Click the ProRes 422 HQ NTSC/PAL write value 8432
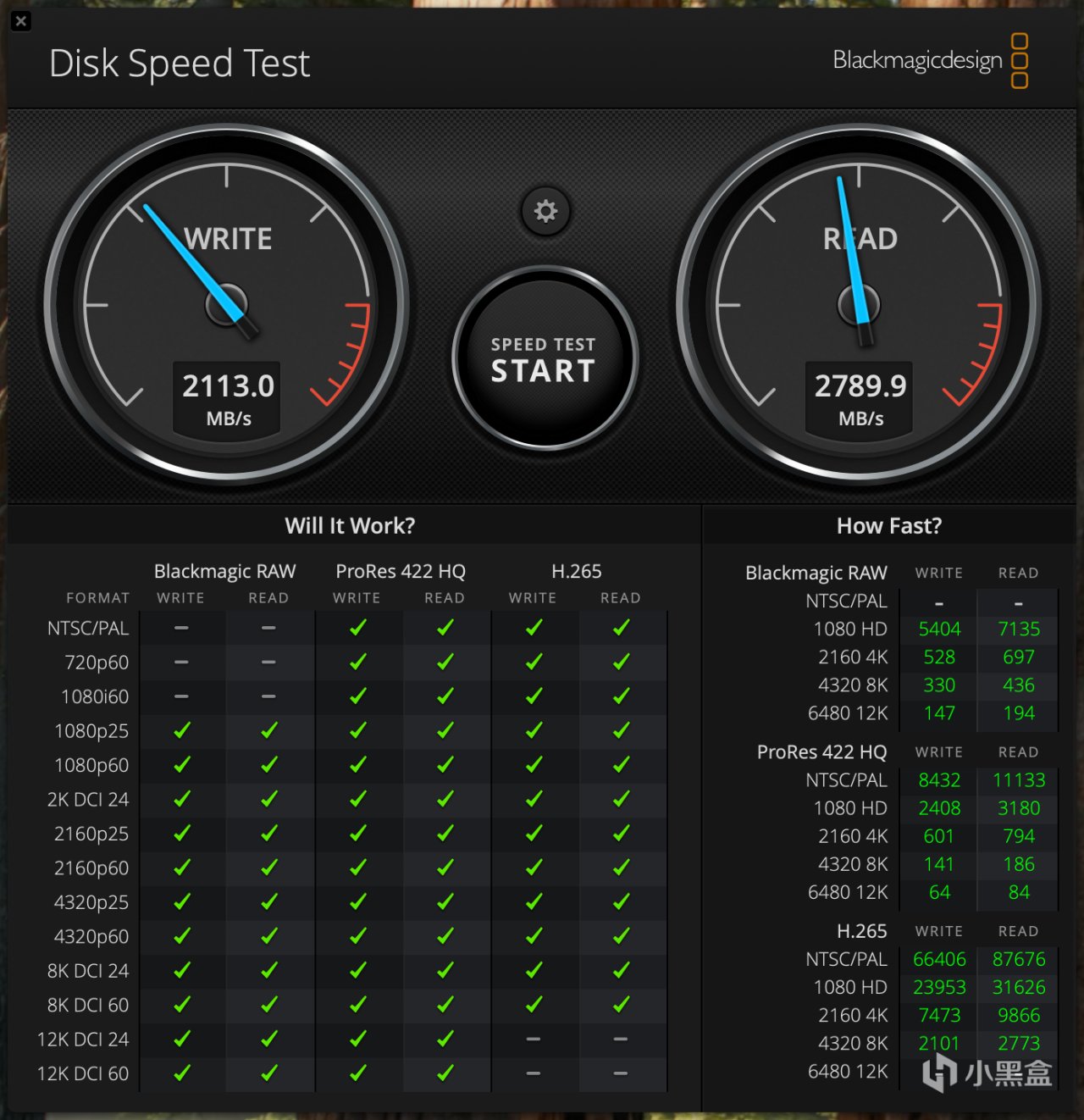1084x1120 pixels. [939, 779]
